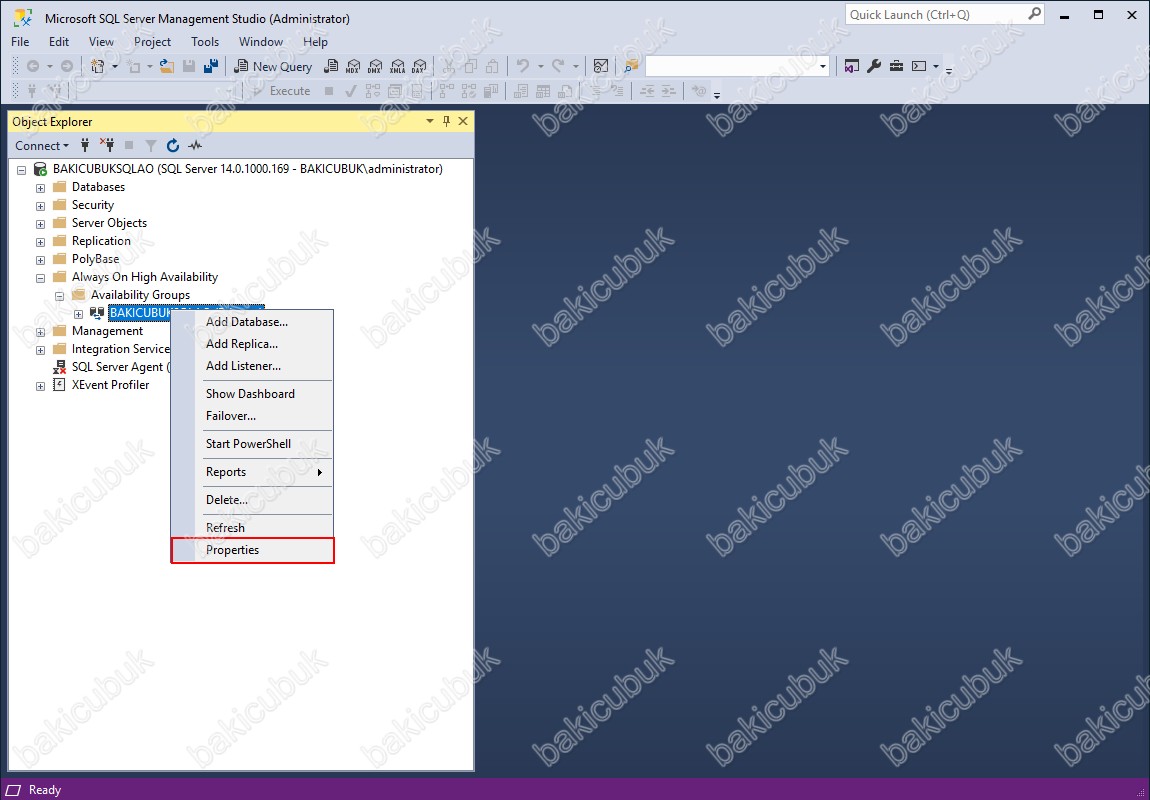
Task: Open an Analysis Services DAX Query
Action: pyautogui.click(x=419, y=66)
